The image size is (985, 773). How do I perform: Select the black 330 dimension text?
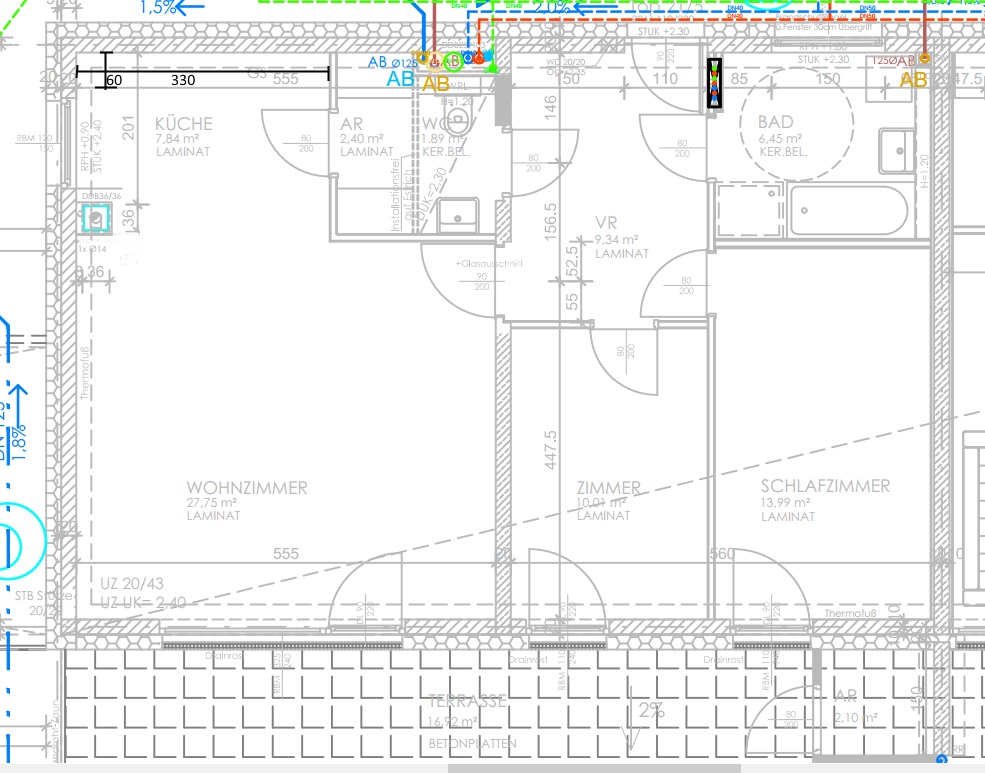tap(183, 80)
